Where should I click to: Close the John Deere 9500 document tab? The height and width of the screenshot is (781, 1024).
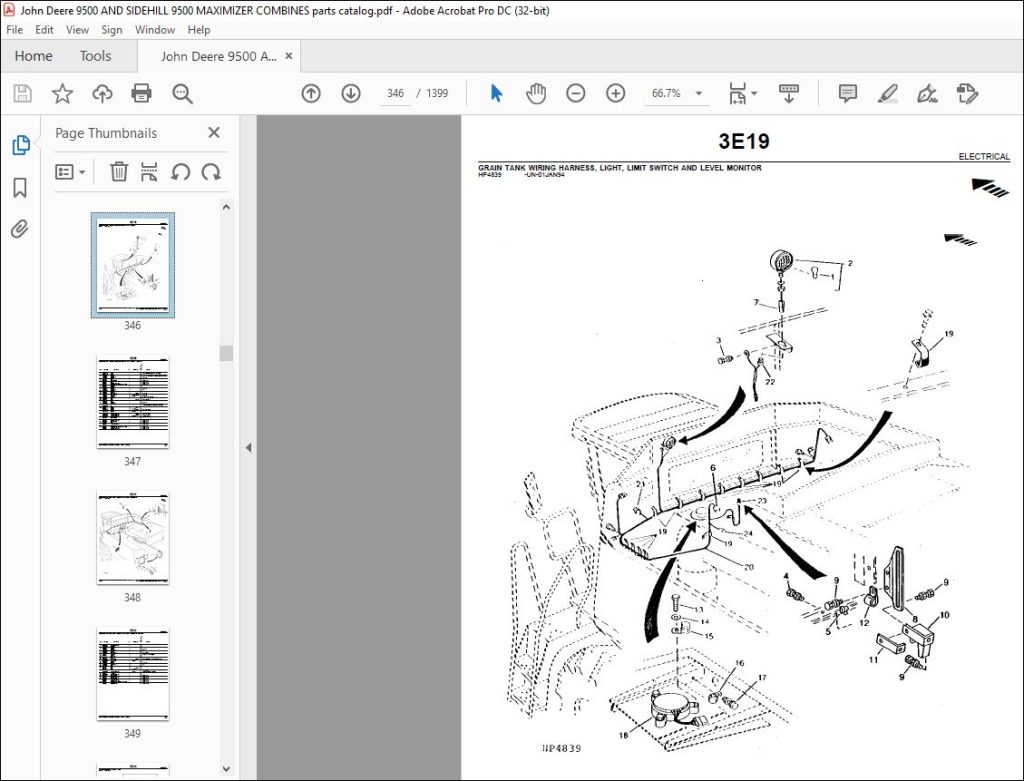tap(289, 56)
